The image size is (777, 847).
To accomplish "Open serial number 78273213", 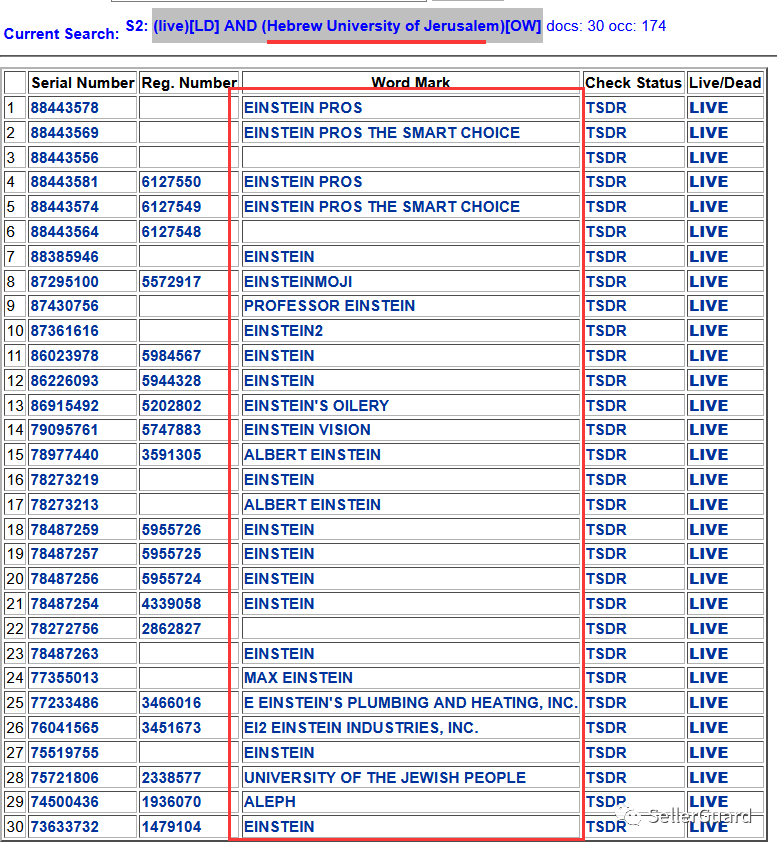I will point(64,505).
